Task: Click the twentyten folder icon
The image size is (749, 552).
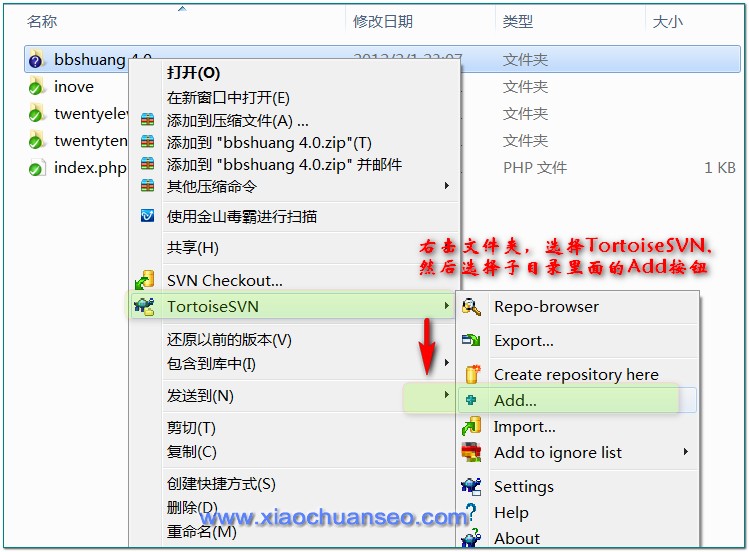Action: coord(36,141)
